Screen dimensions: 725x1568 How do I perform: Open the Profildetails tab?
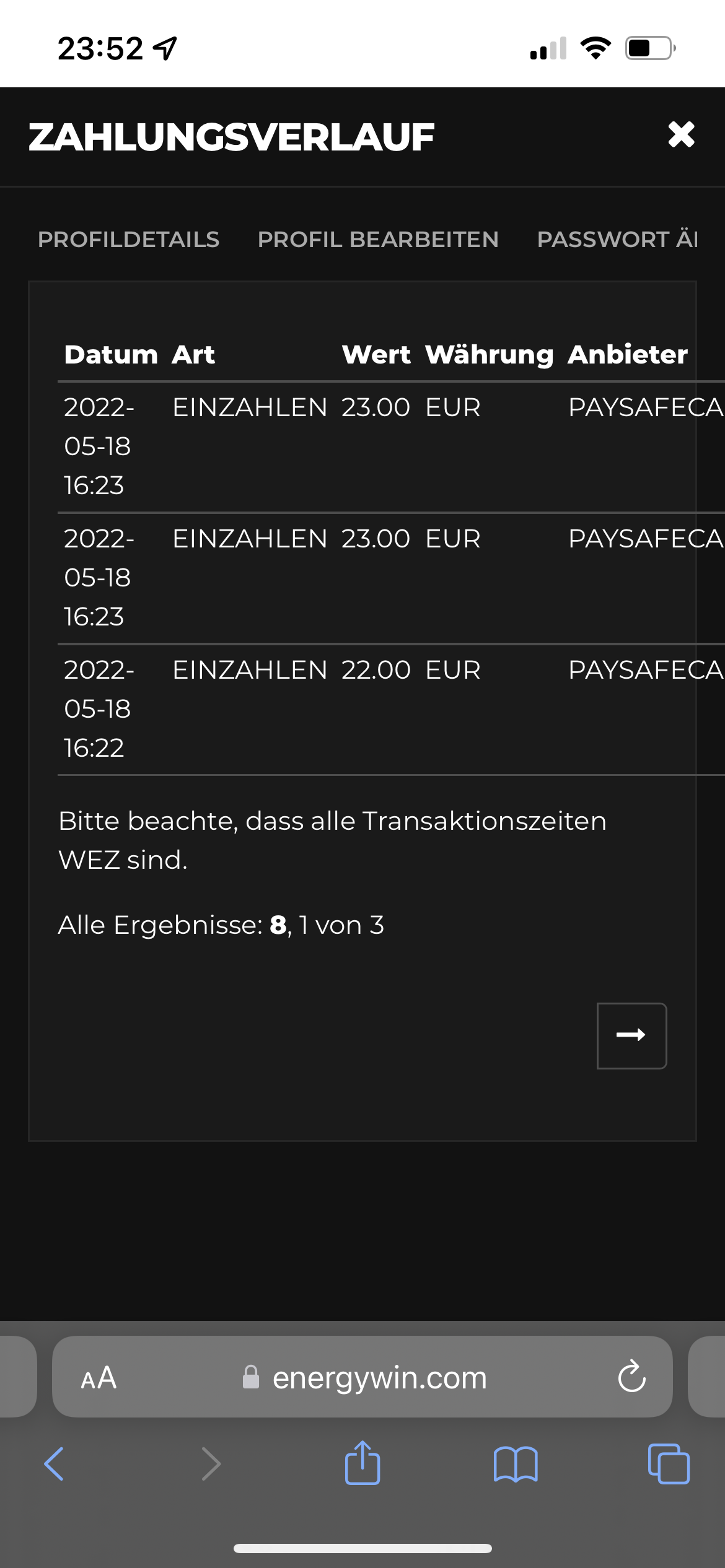coord(128,240)
